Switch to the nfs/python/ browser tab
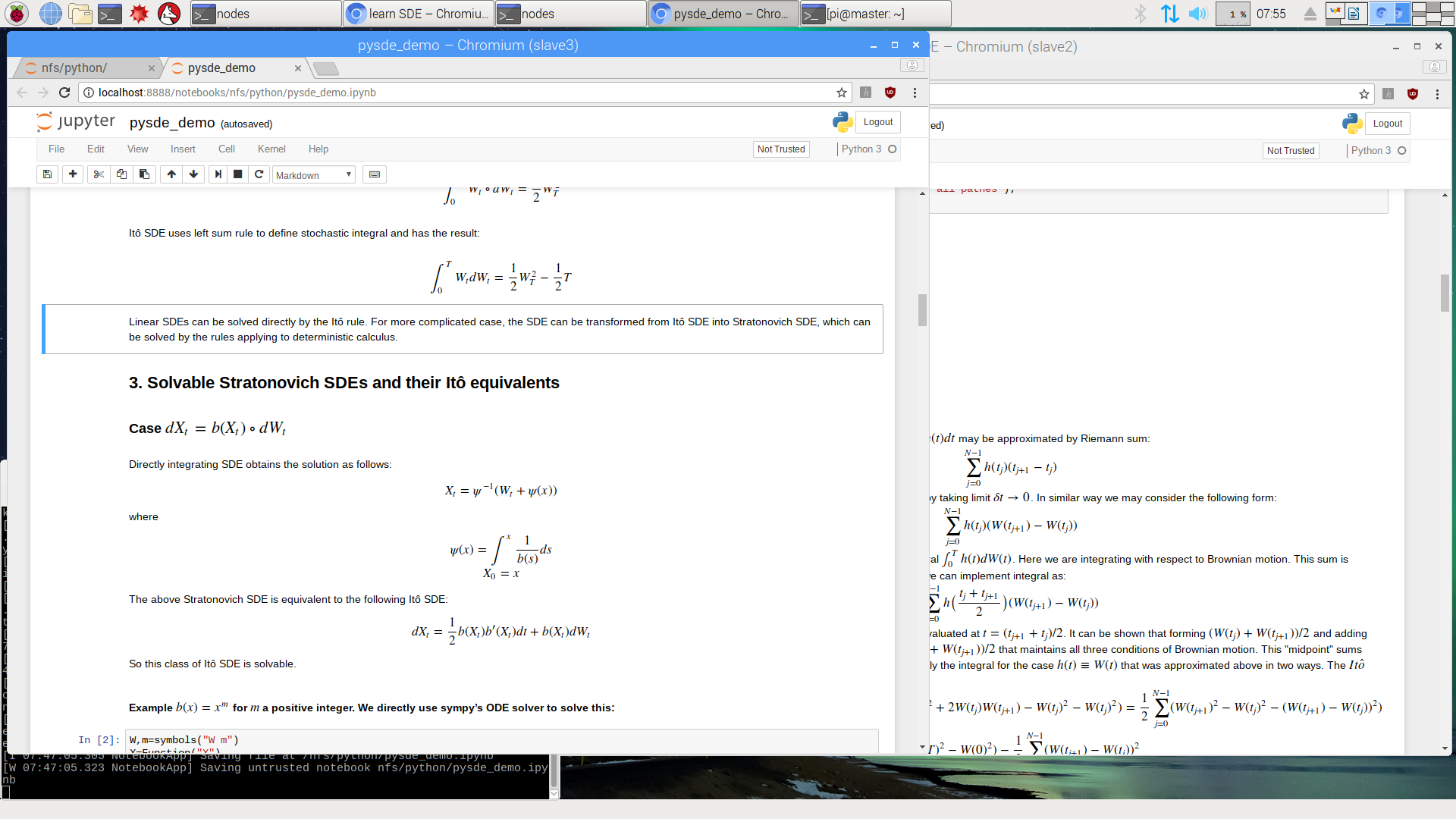 point(83,68)
